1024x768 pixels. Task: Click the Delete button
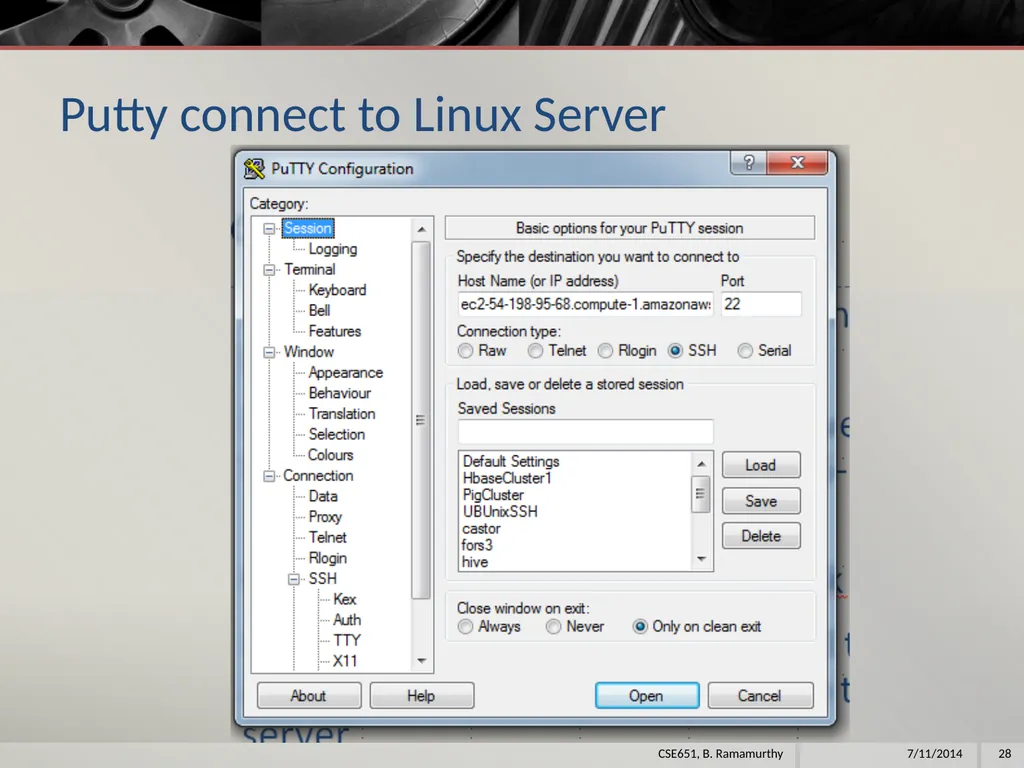point(761,536)
